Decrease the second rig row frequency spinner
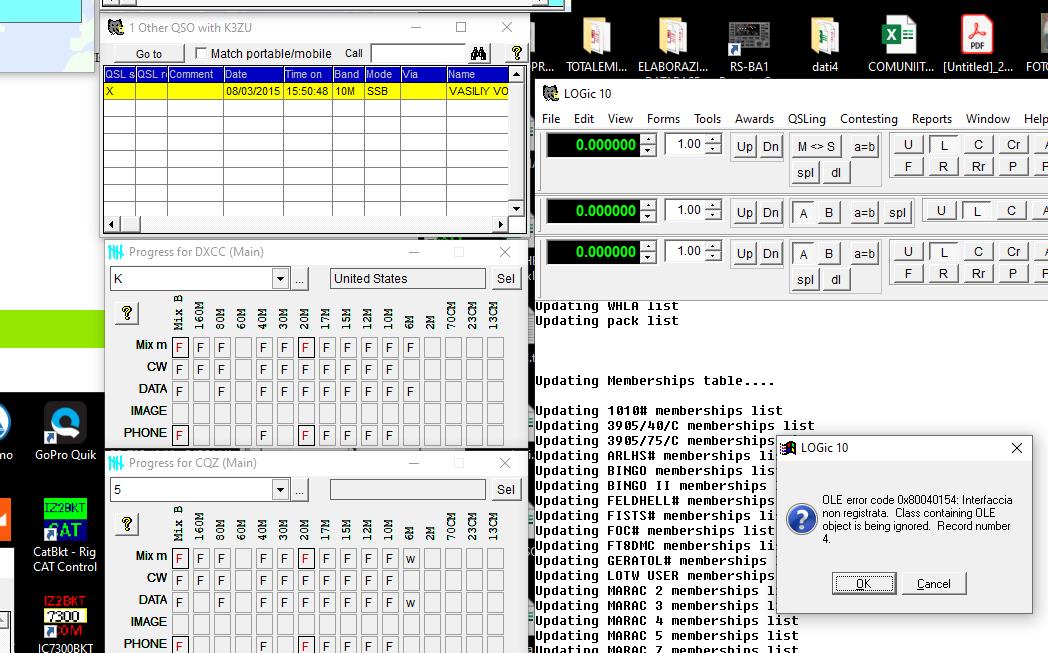The width and height of the screenshot is (1048, 653). pyautogui.click(x=648, y=217)
